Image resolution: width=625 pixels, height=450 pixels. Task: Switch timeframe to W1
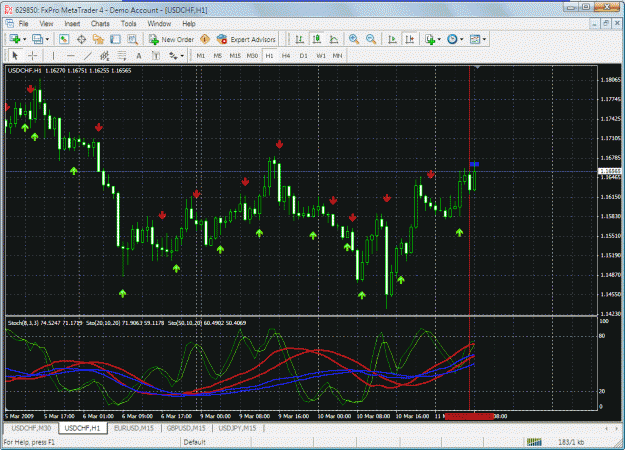click(321, 56)
